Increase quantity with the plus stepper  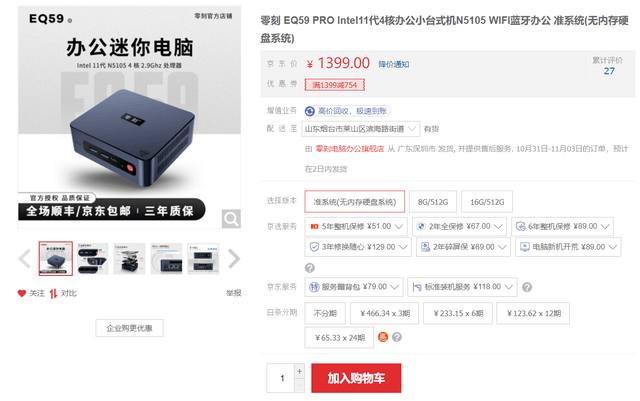(300, 371)
